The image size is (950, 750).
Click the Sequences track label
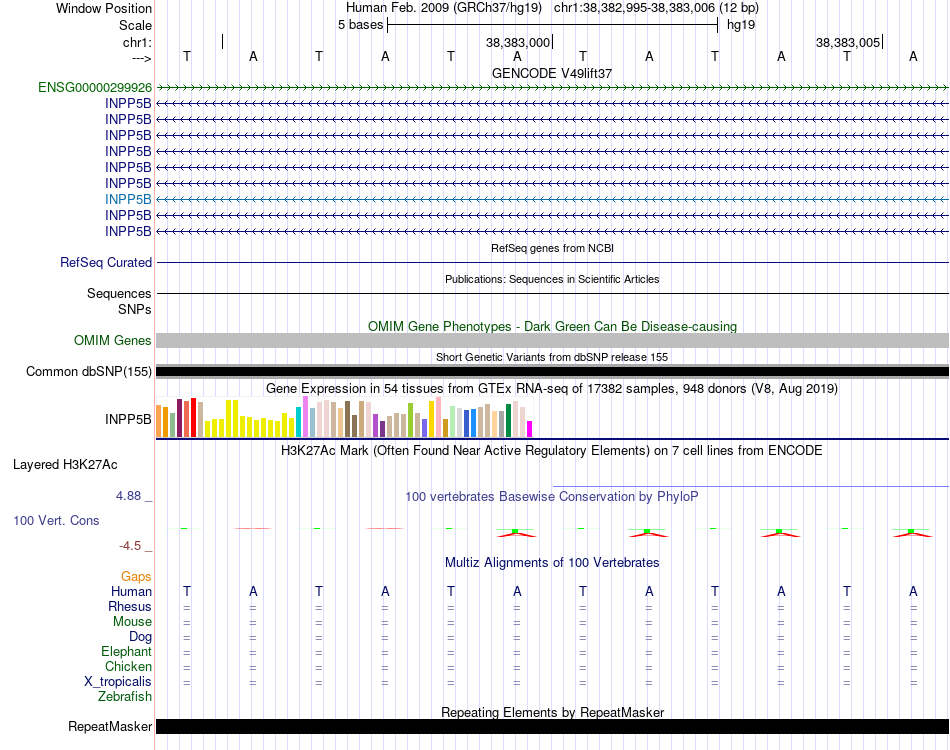point(119,294)
